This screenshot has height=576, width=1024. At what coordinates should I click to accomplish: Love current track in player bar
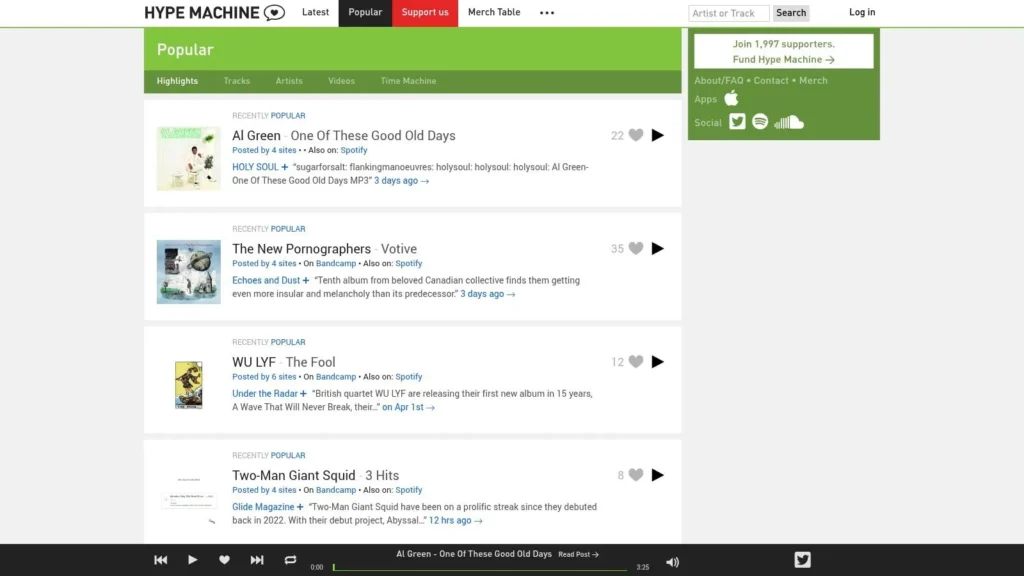pos(224,560)
